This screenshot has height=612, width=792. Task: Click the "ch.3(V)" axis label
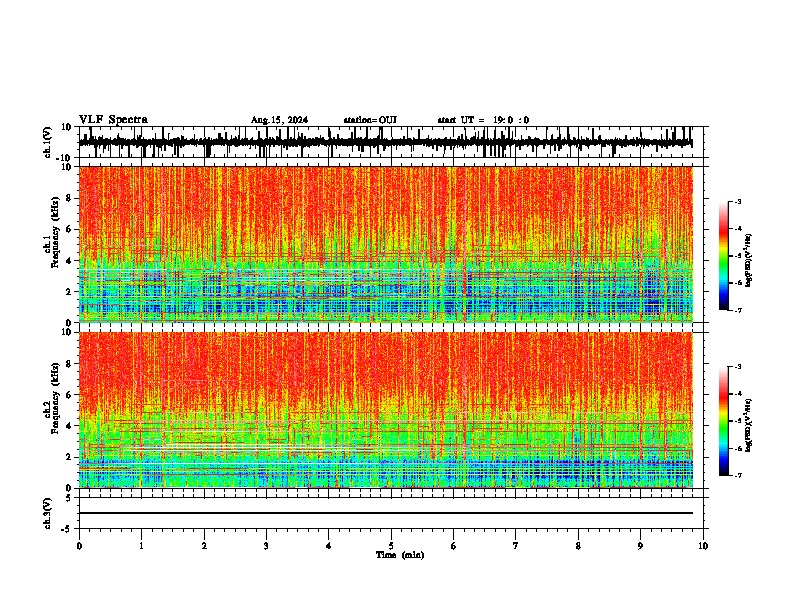[x=48, y=513]
